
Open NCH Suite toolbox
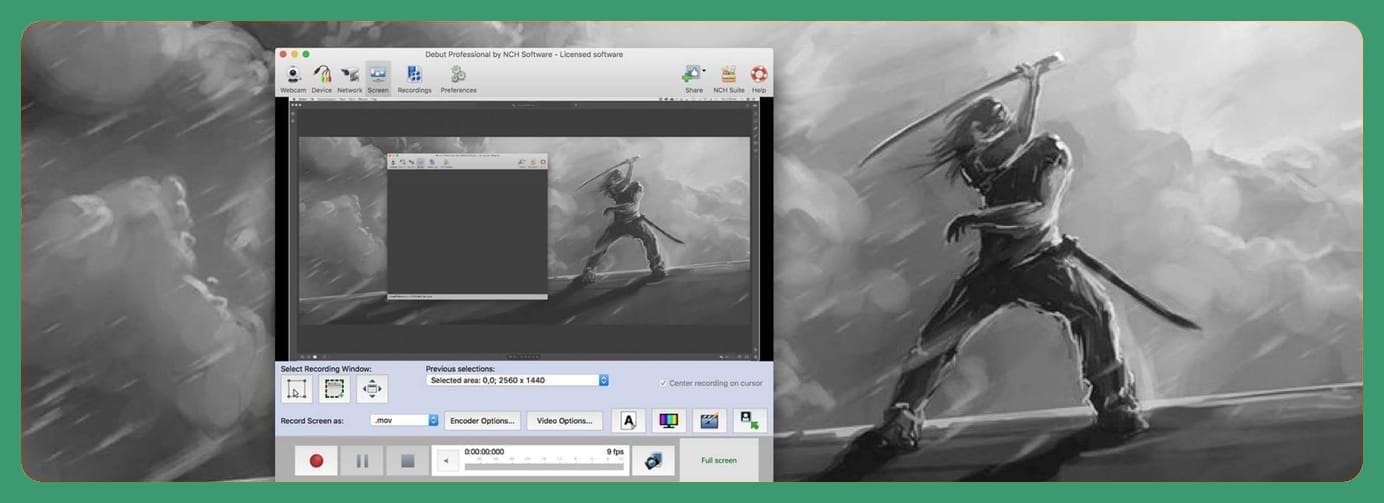click(x=729, y=78)
